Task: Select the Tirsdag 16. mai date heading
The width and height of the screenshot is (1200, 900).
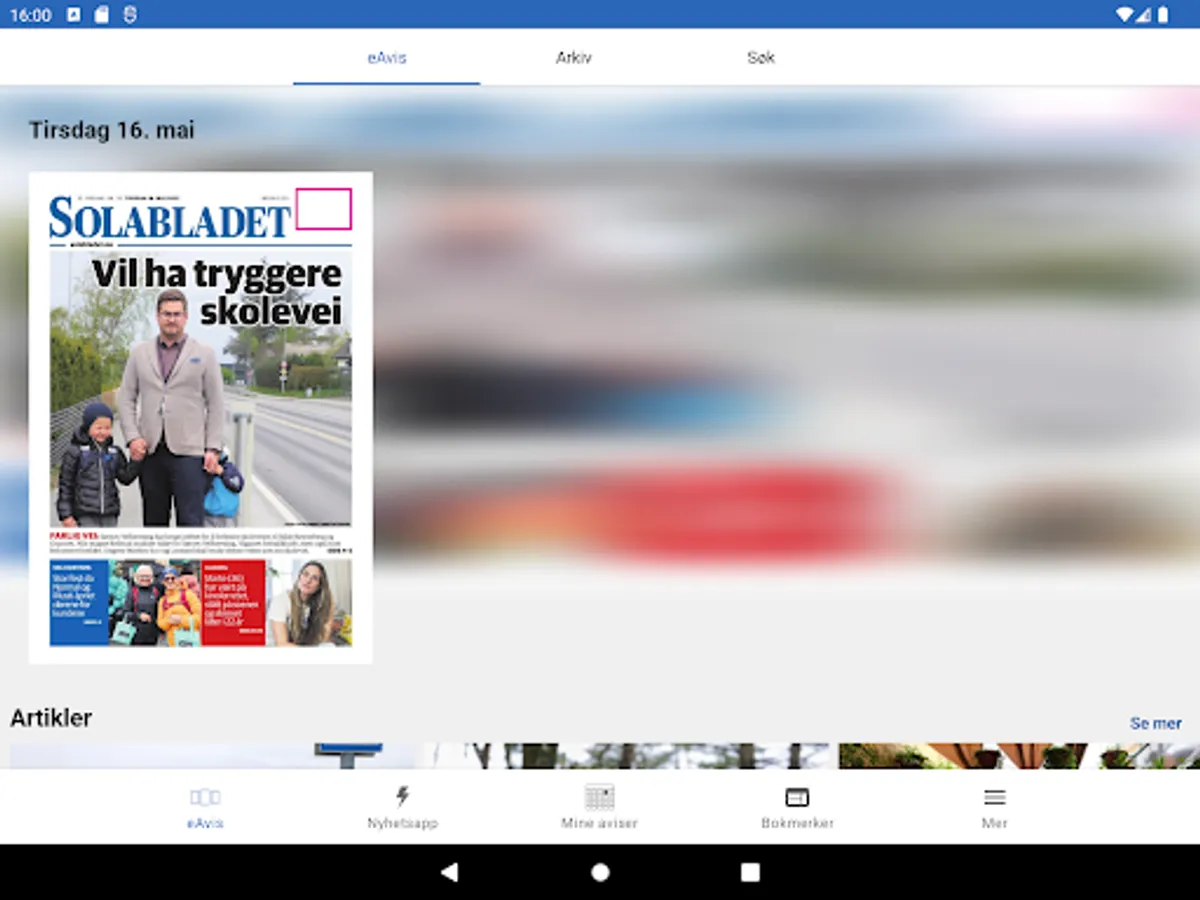Action: pos(111,130)
